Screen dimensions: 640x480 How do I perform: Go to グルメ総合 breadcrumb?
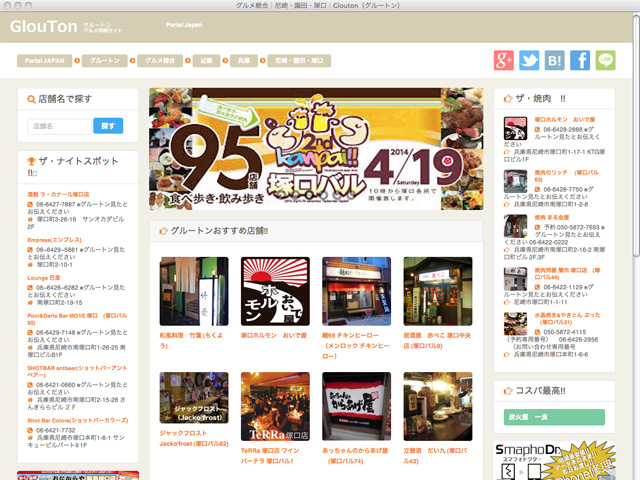[160, 61]
